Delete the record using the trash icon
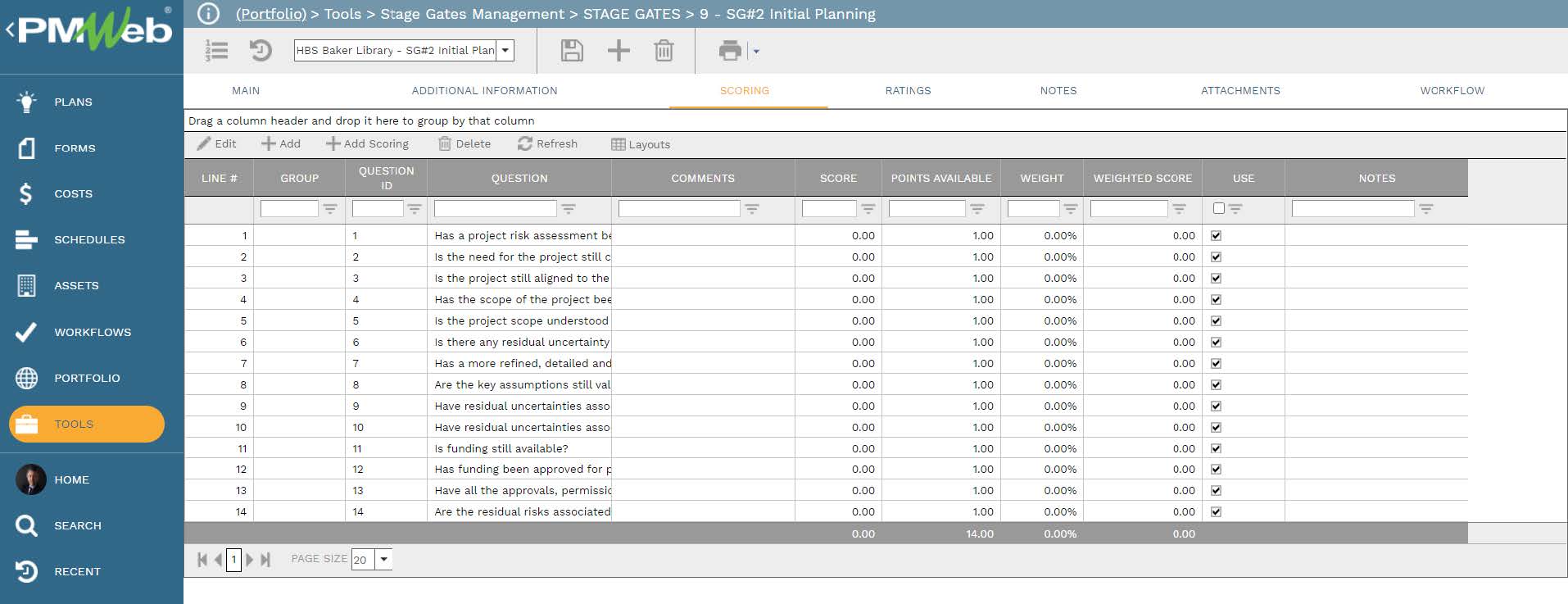The height and width of the screenshot is (604, 1568). [664, 51]
